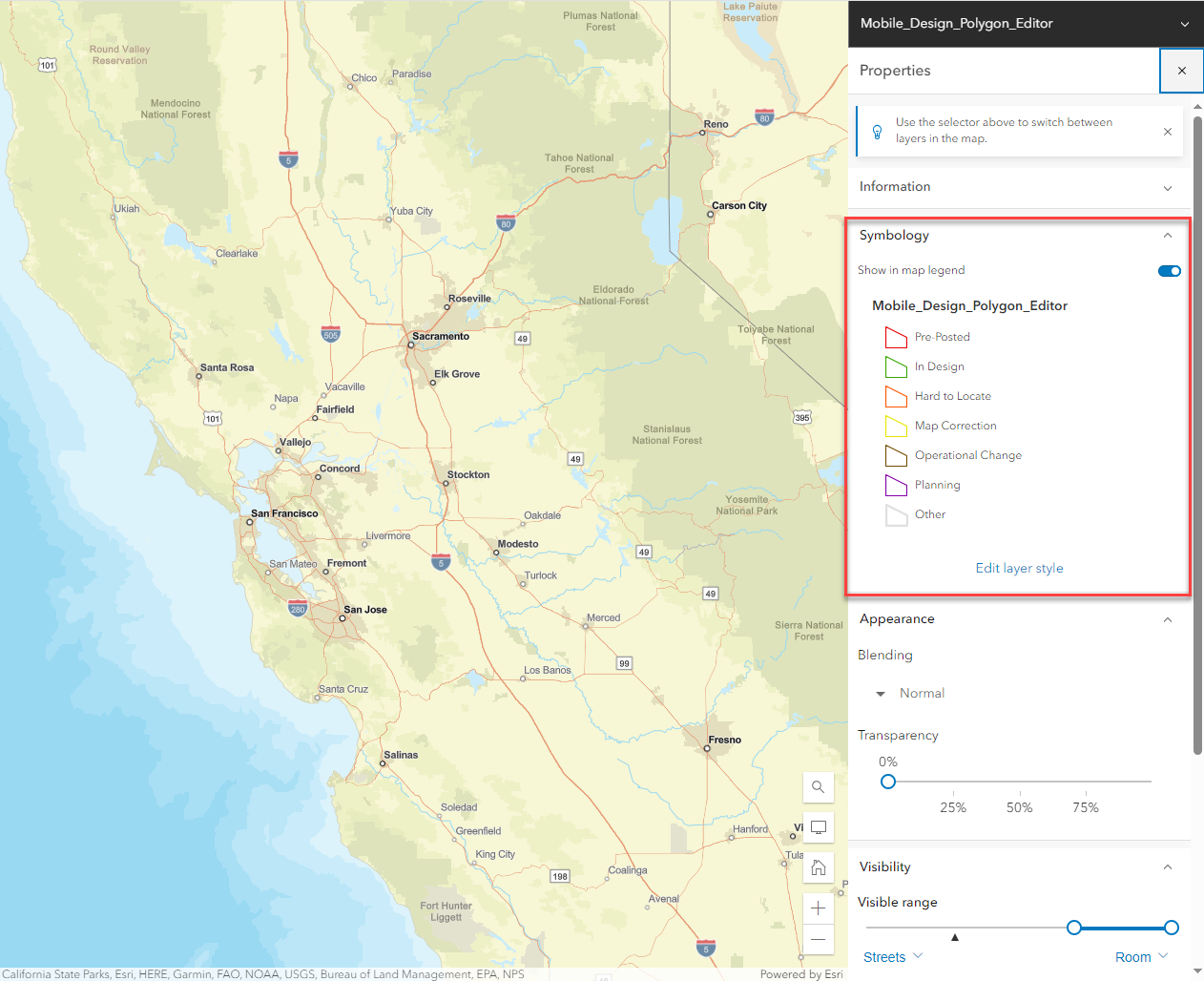
Task: Collapse the Mobile_Design_Polygon_Editor header panel
Action: [1184, 23]
